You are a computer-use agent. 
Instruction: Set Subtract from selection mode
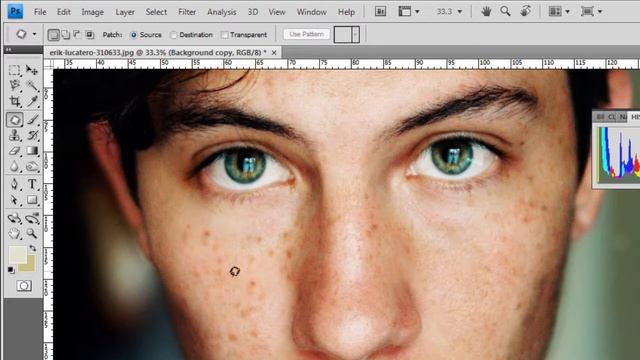click(x=77, y=35)
